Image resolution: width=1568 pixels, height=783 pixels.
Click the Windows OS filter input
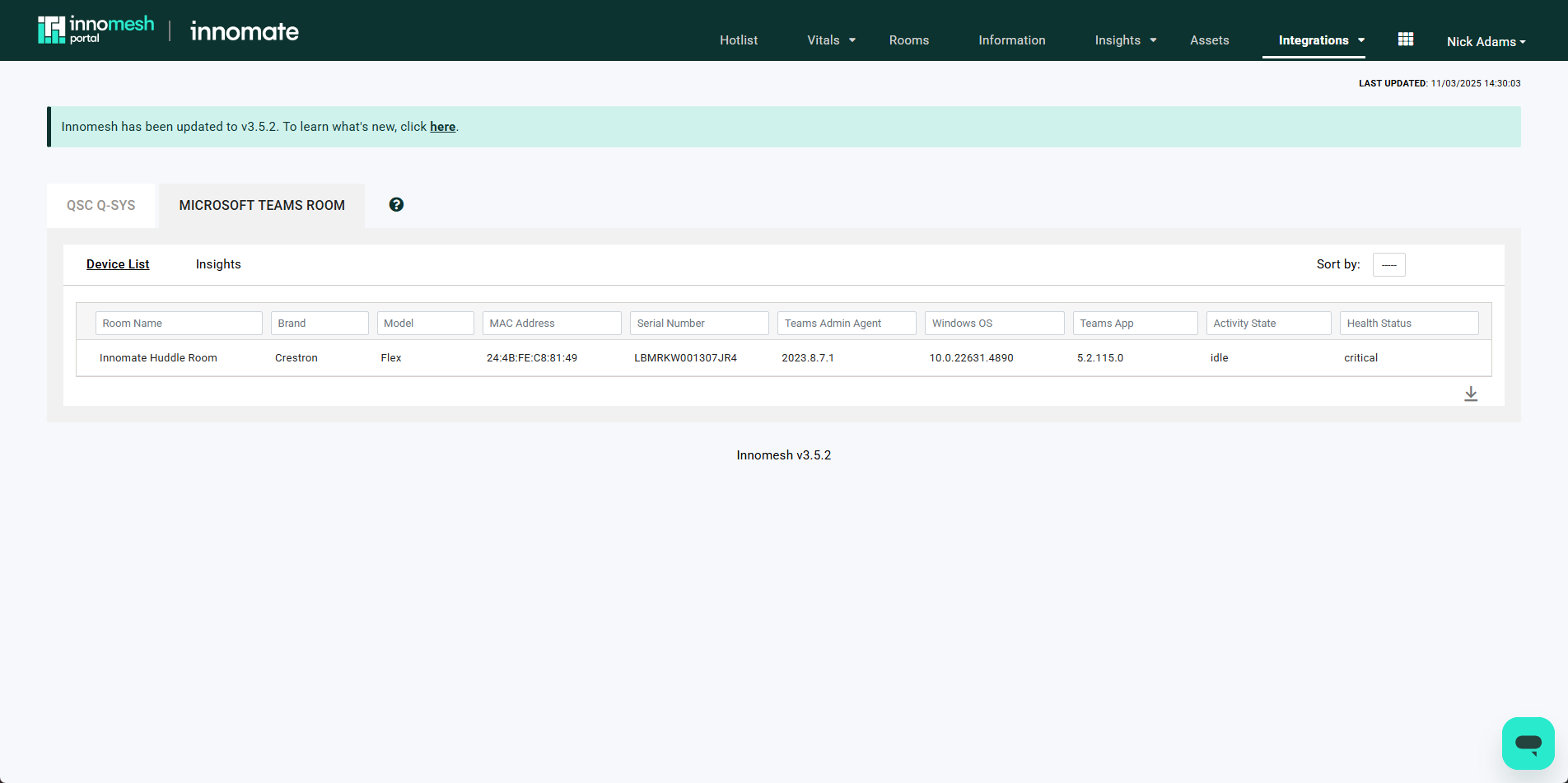(x=995, y=323)
